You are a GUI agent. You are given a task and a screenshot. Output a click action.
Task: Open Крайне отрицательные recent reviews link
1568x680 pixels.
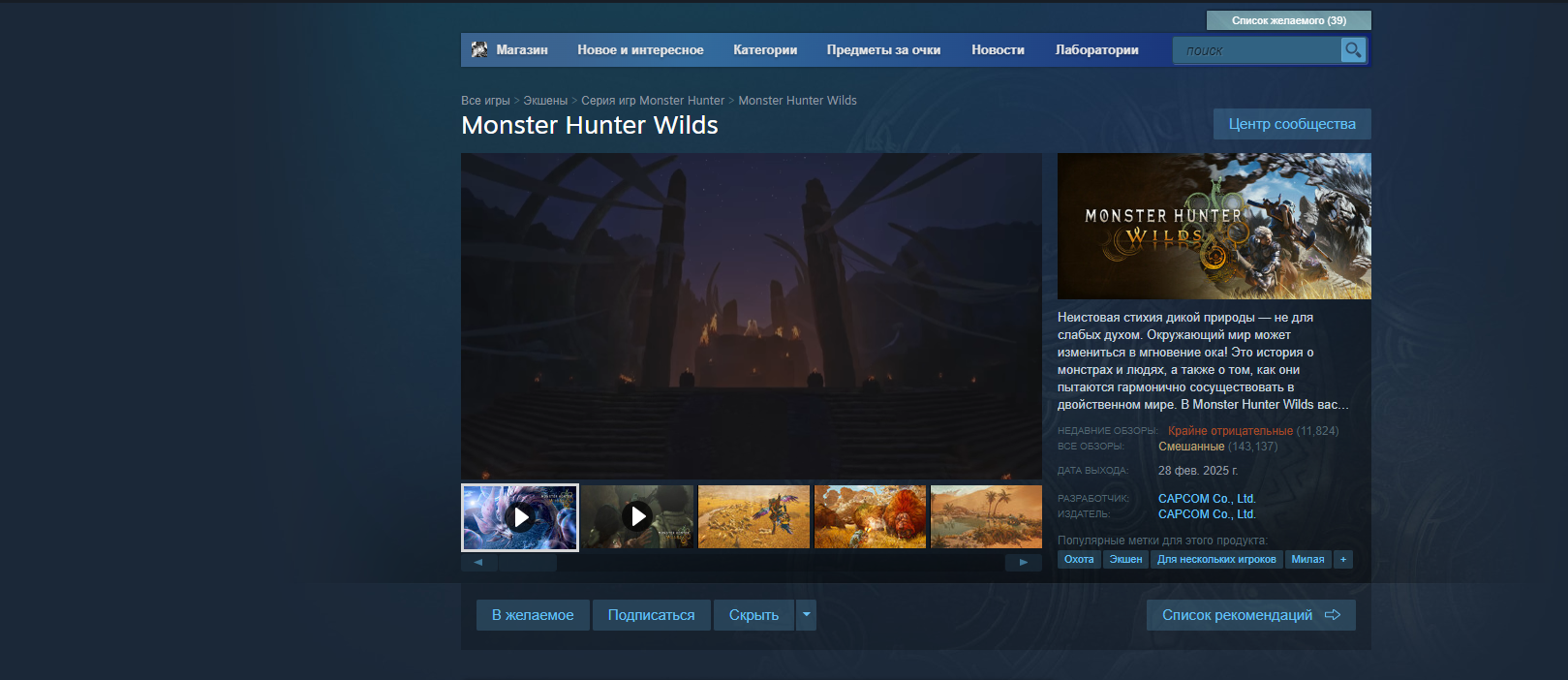(1230, 431)
